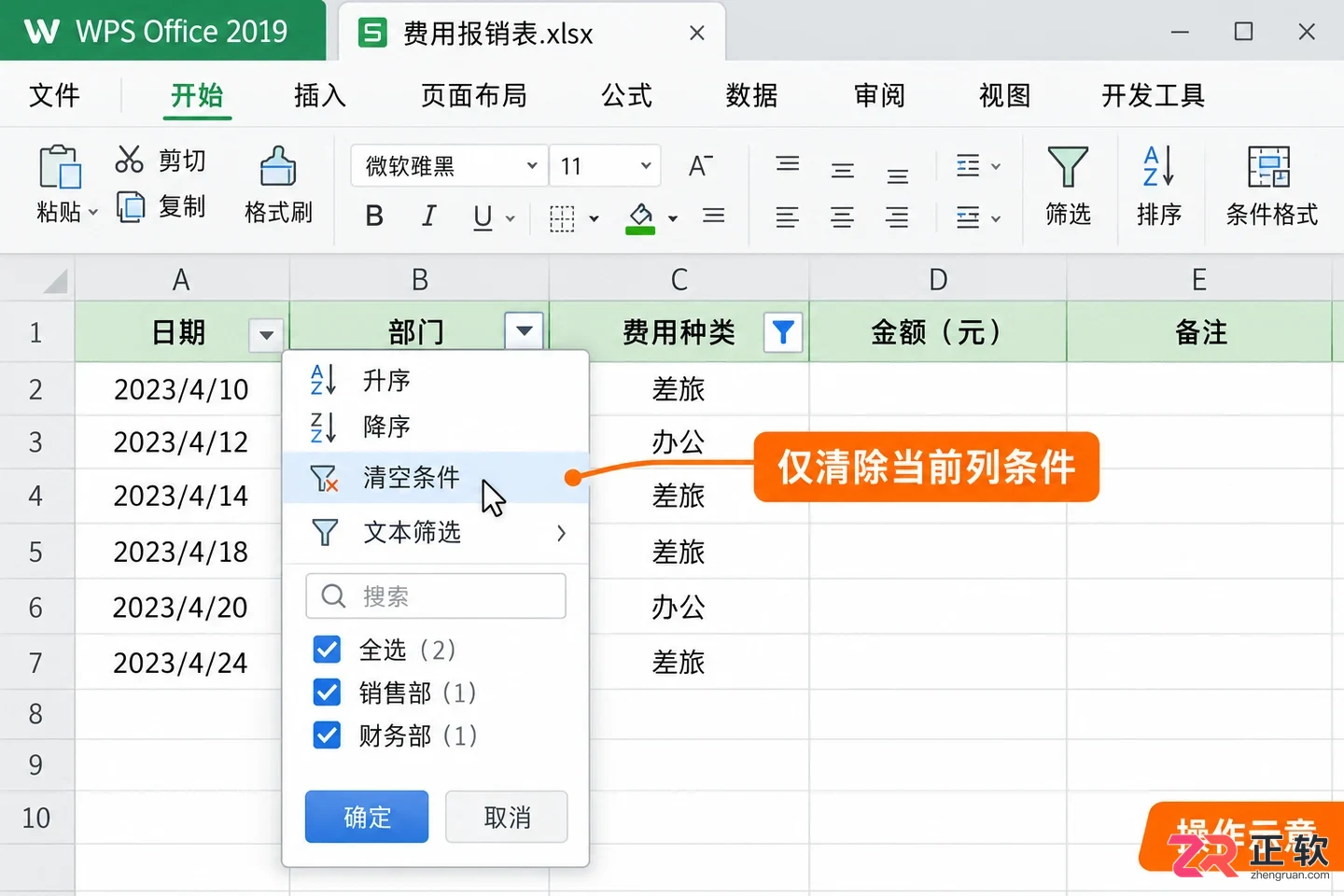The height and width of the screenshot is (896, 1344).
Task: Open the 页面布局 tab
Action: [473, 95]
